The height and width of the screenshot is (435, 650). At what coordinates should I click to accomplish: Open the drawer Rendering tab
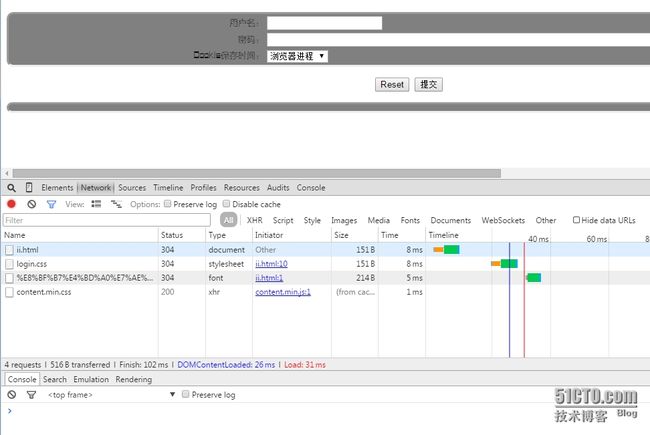[x=133, y=379]
